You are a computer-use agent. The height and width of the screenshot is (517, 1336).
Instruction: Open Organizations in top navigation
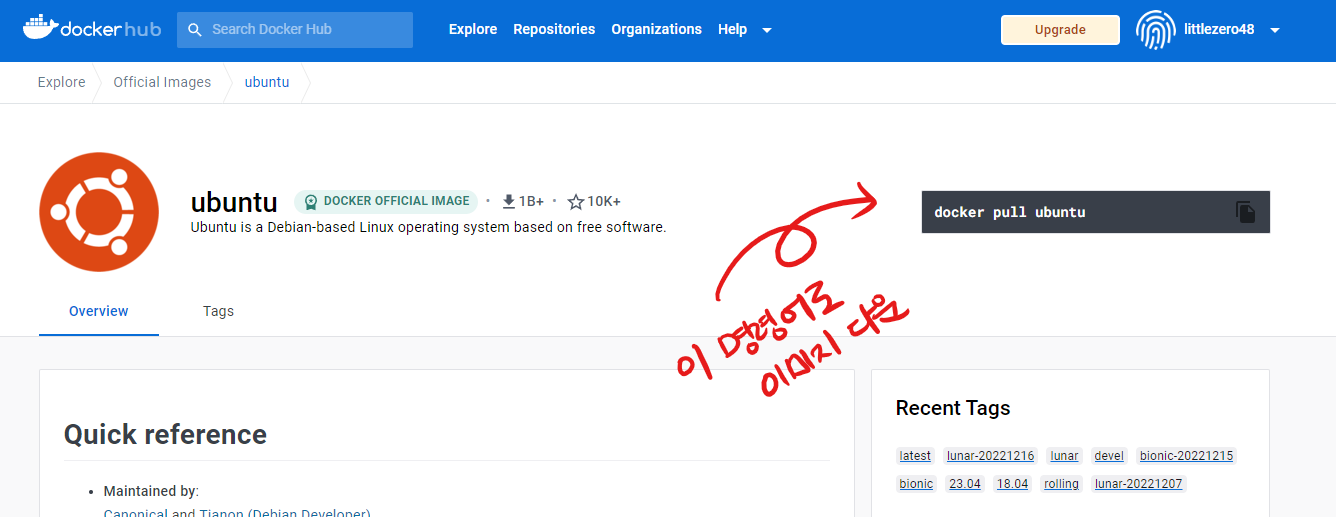(657, 30)
